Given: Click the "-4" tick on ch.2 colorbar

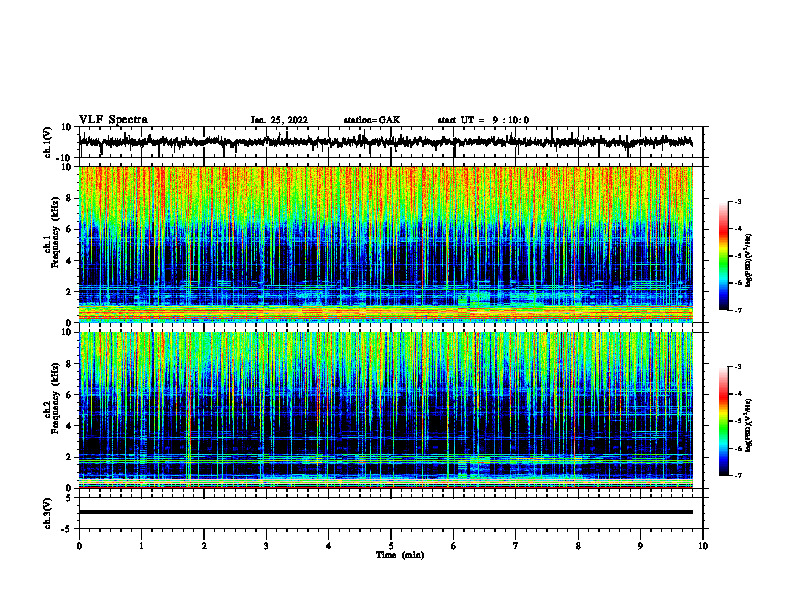Looking at the screenshot, I should click(x=737, y=394).
